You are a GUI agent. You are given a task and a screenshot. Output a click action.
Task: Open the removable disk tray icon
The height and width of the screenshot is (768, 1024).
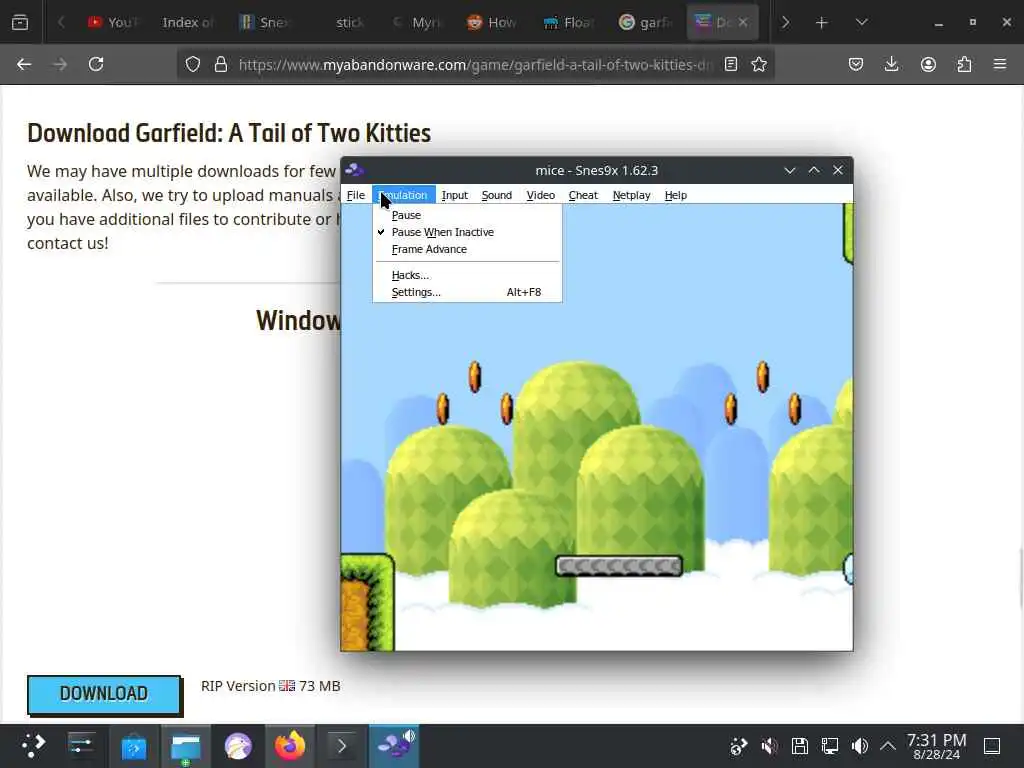[799, 746]
